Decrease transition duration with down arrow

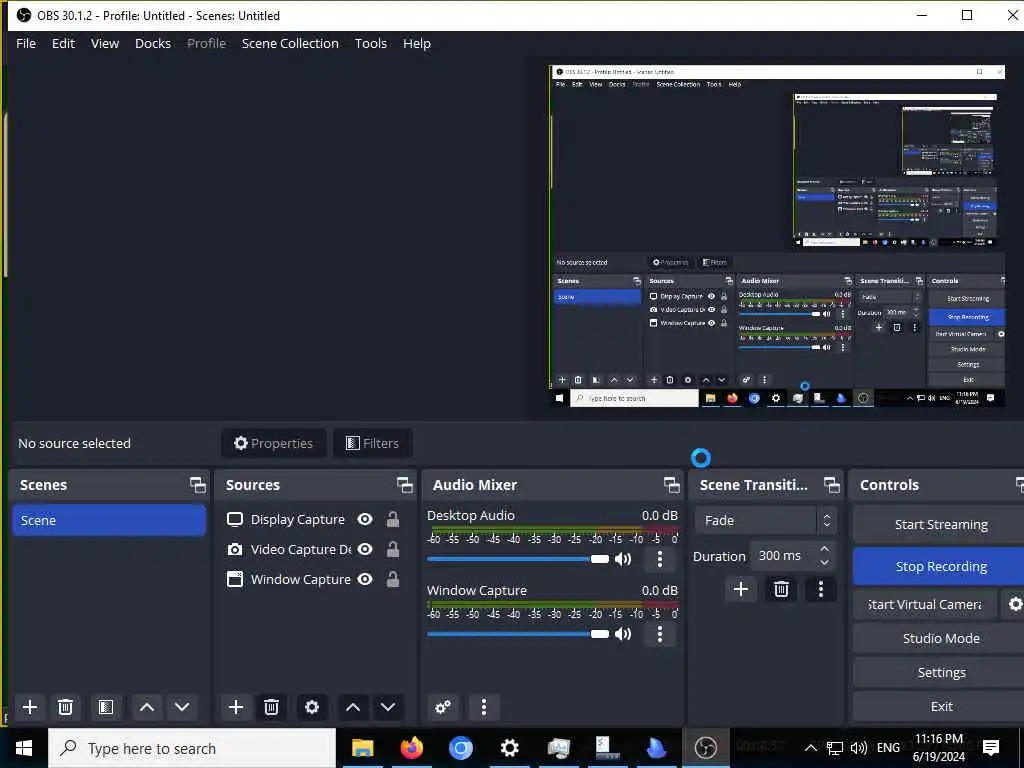(x=825, y=563)
